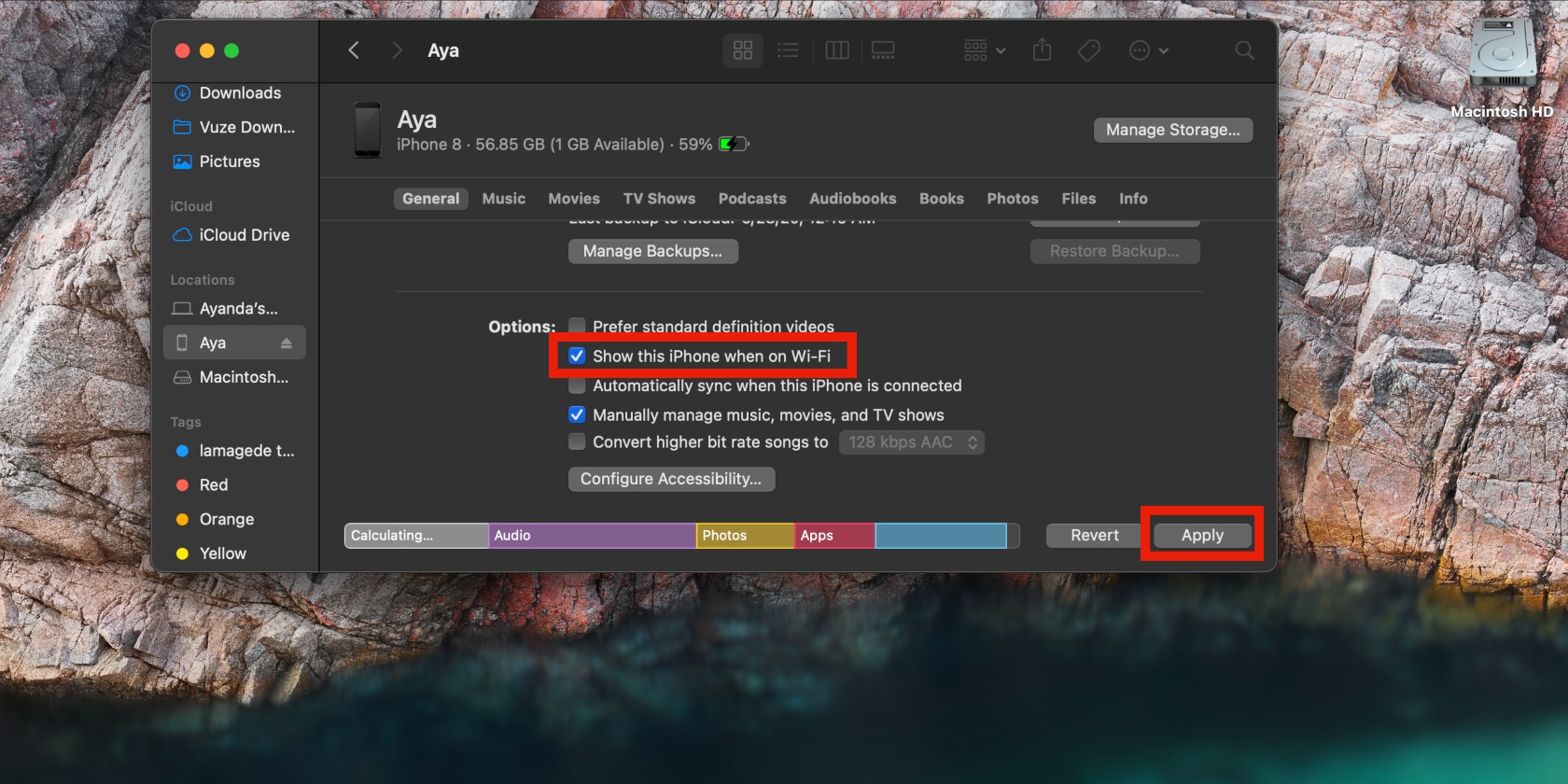Click the battery charging indicator

pyautogui.click(x=734, y=145)
